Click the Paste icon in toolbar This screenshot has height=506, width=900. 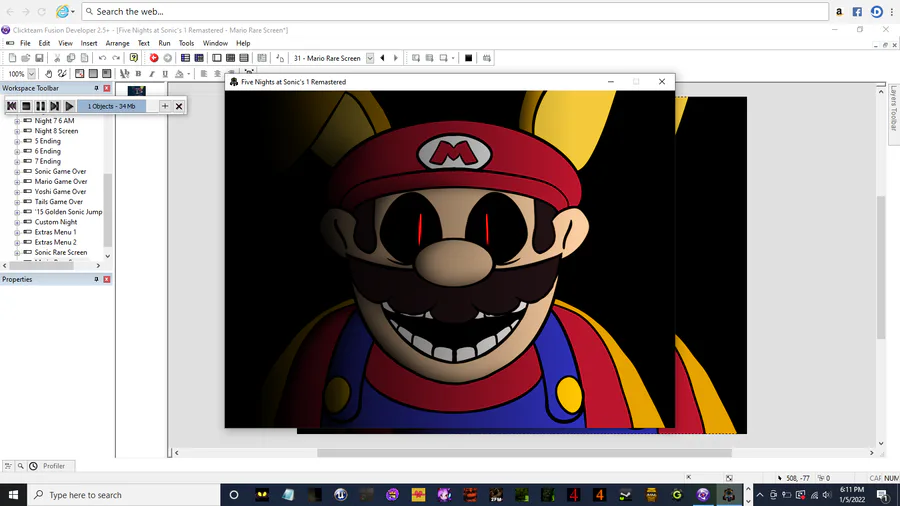(x=84, y=58)
